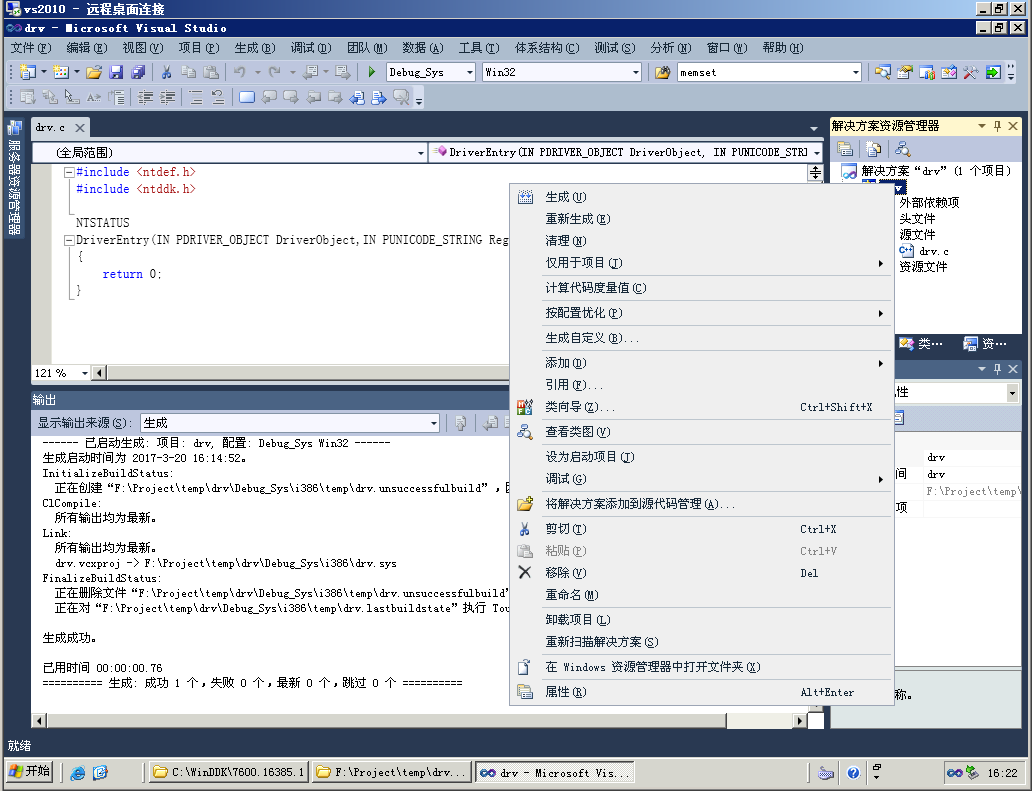Open the 全局范围 scope dropdown
The image size is (1032, 791).
tap(421, 153)
